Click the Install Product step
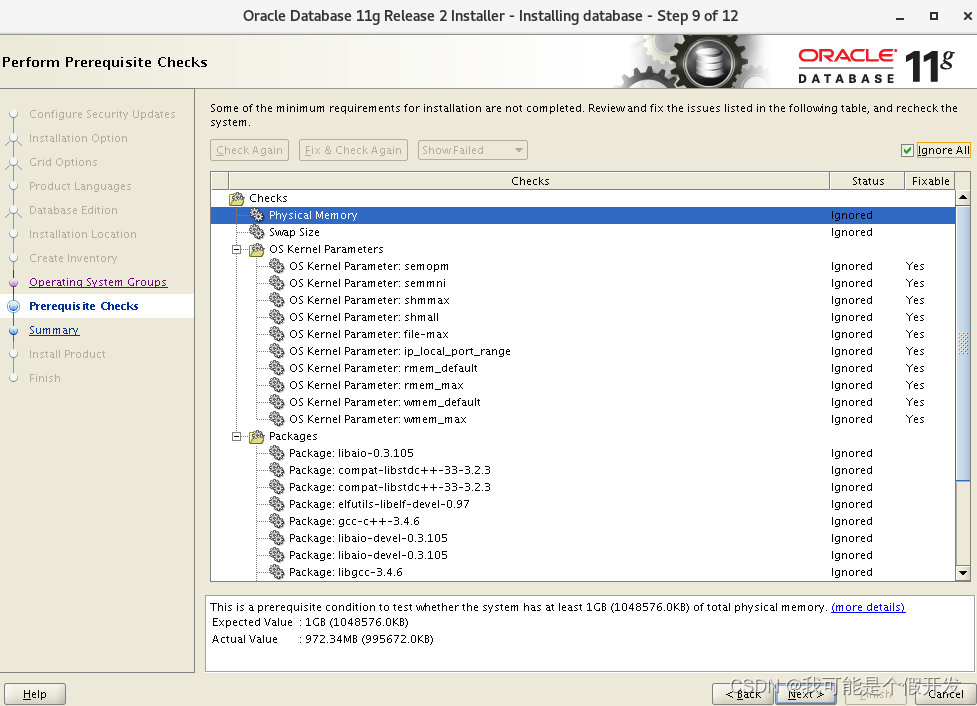The height and width of the screenshot is (706, 977). click(x=67, y=354)
